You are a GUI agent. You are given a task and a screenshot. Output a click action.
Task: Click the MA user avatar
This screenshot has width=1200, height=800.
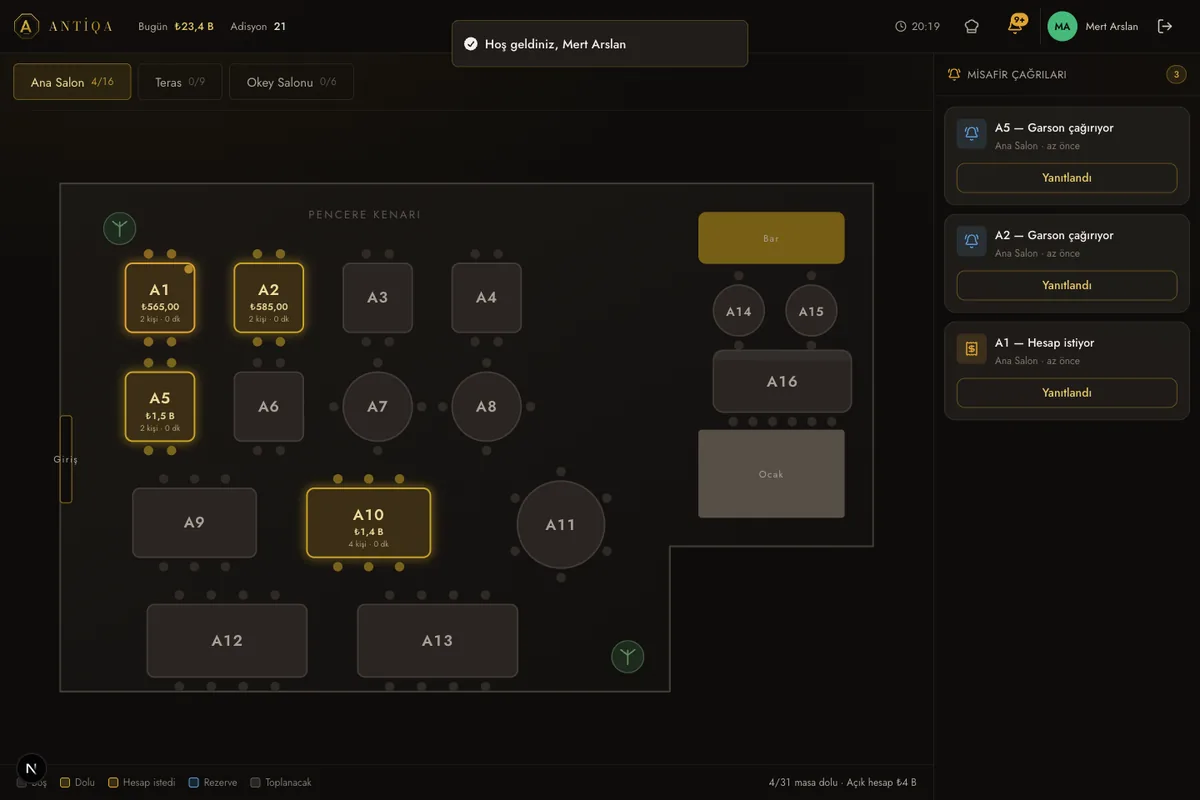click(x=1062, y=26)
